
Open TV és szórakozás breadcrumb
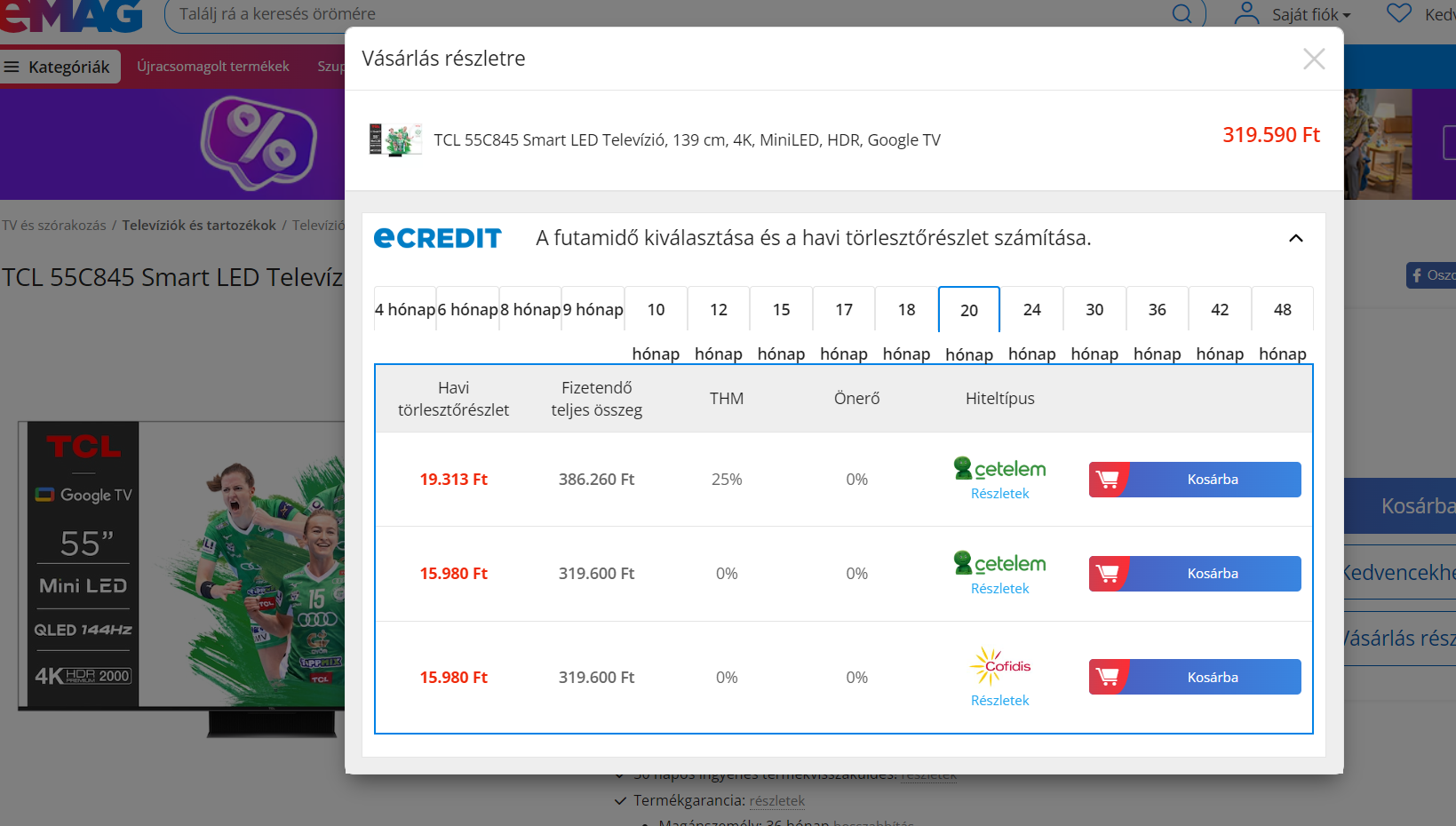point(54,226)
